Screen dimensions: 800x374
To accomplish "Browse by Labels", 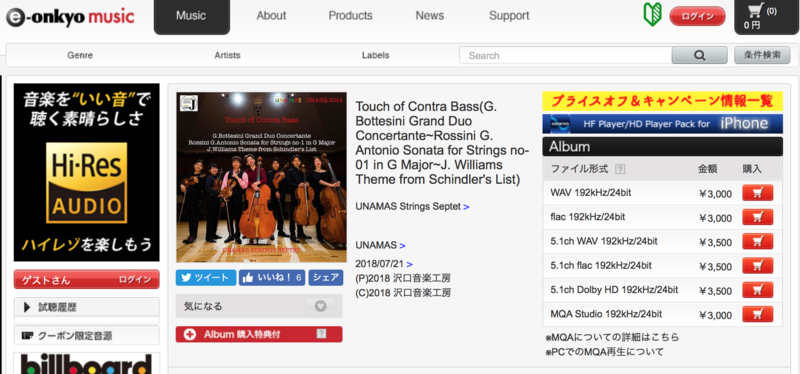I will (x=376, y=55).
